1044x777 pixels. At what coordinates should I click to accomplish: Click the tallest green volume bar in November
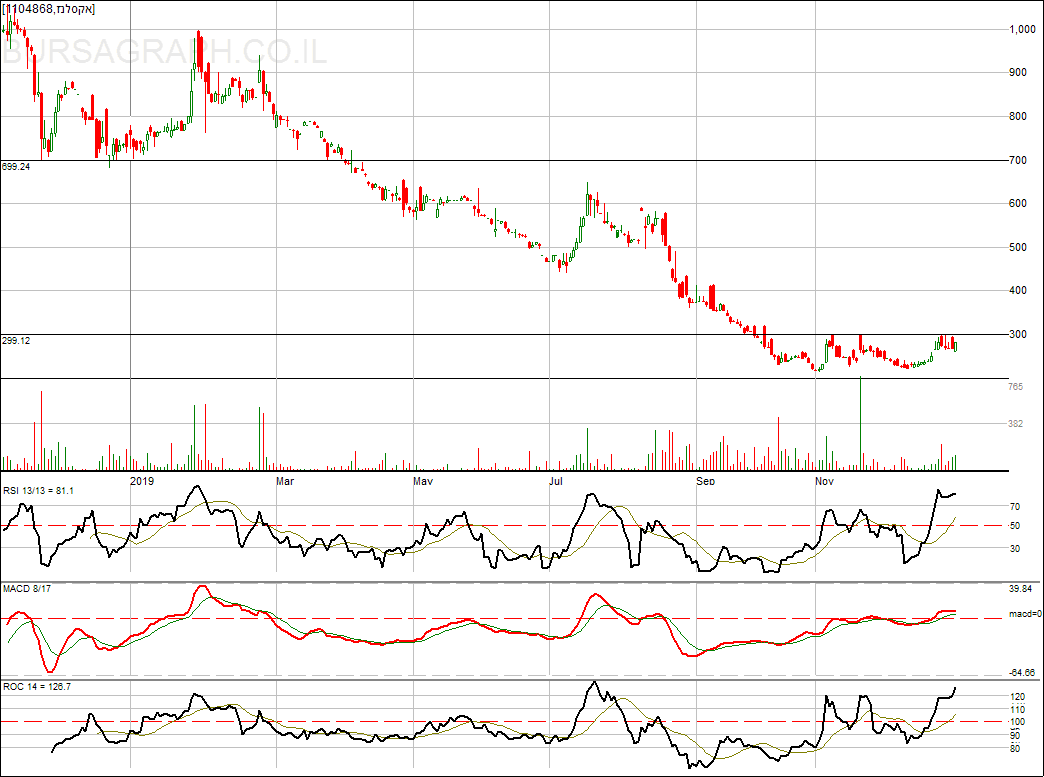tap(860, 423)
